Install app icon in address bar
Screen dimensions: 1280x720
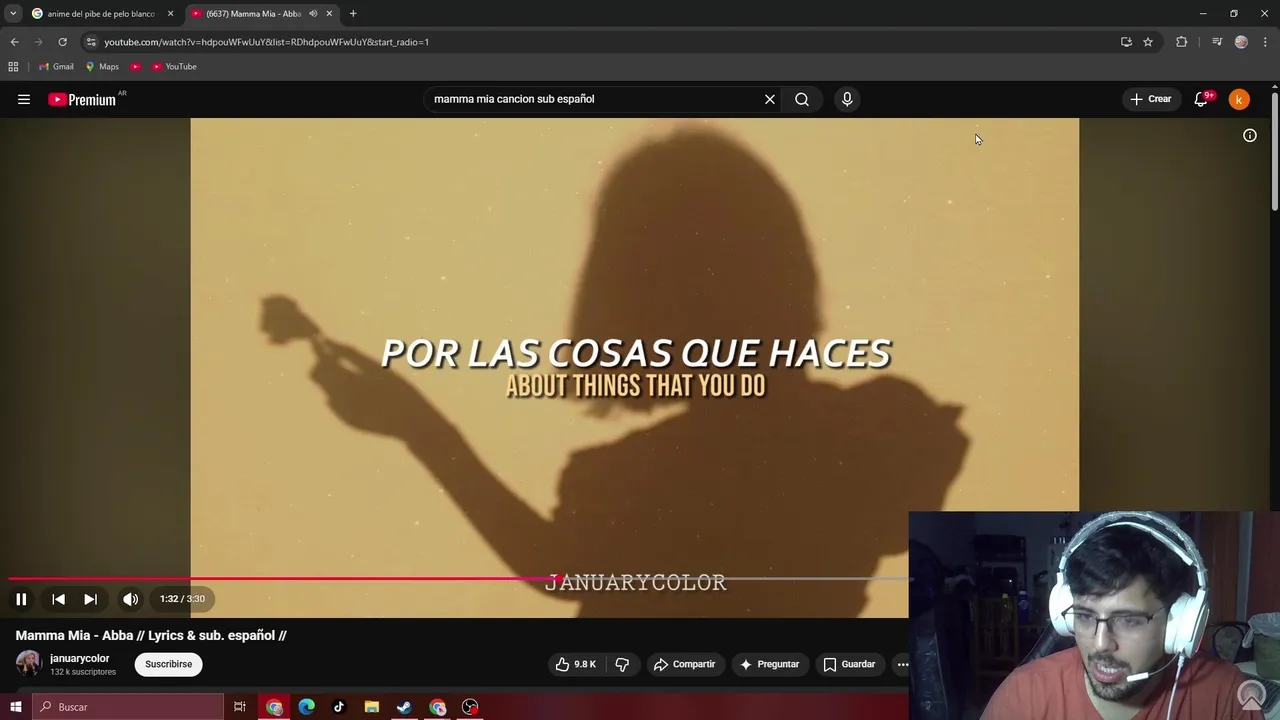click(1126, 42)
